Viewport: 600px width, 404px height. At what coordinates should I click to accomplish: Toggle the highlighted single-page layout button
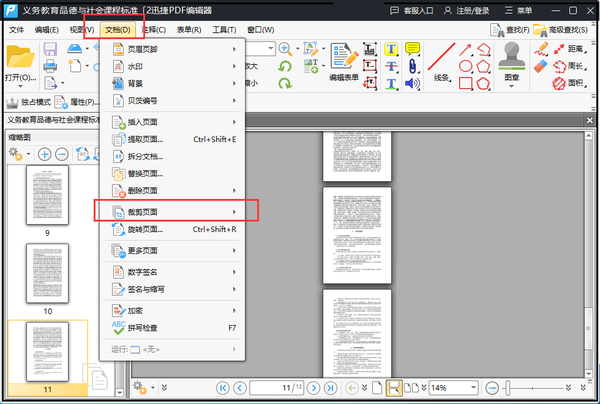tap(395, 388)
